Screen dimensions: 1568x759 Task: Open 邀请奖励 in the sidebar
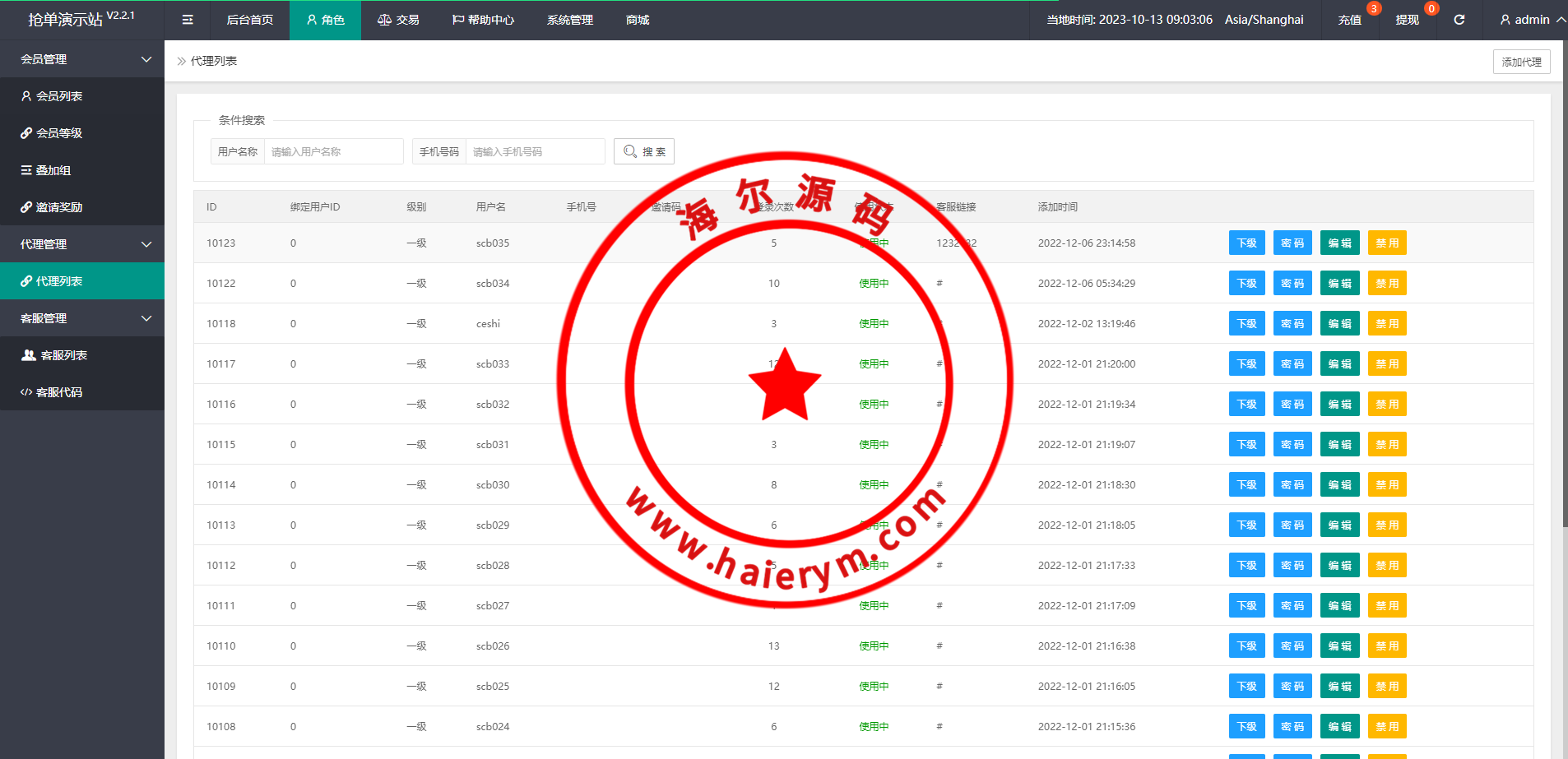(x=59, y=207)
